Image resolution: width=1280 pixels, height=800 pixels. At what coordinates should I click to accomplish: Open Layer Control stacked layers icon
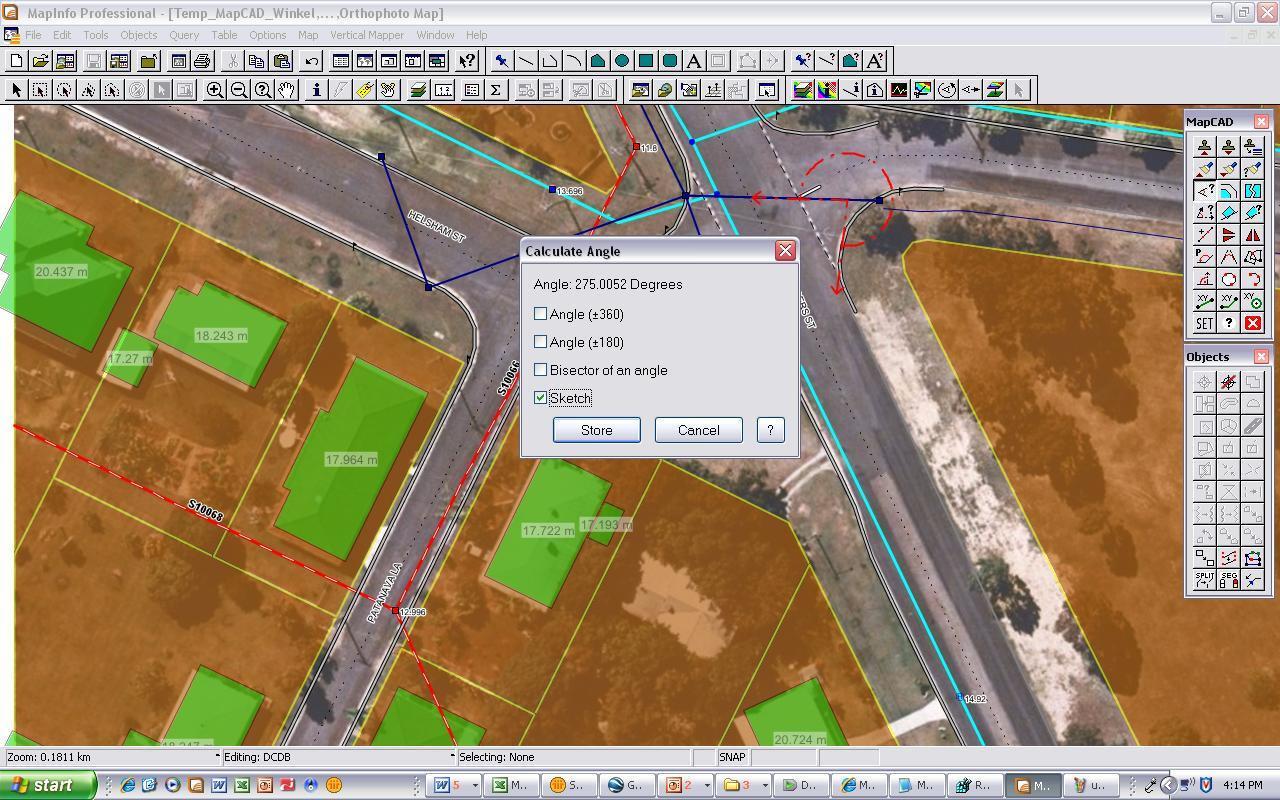click(x=418, y=90)
